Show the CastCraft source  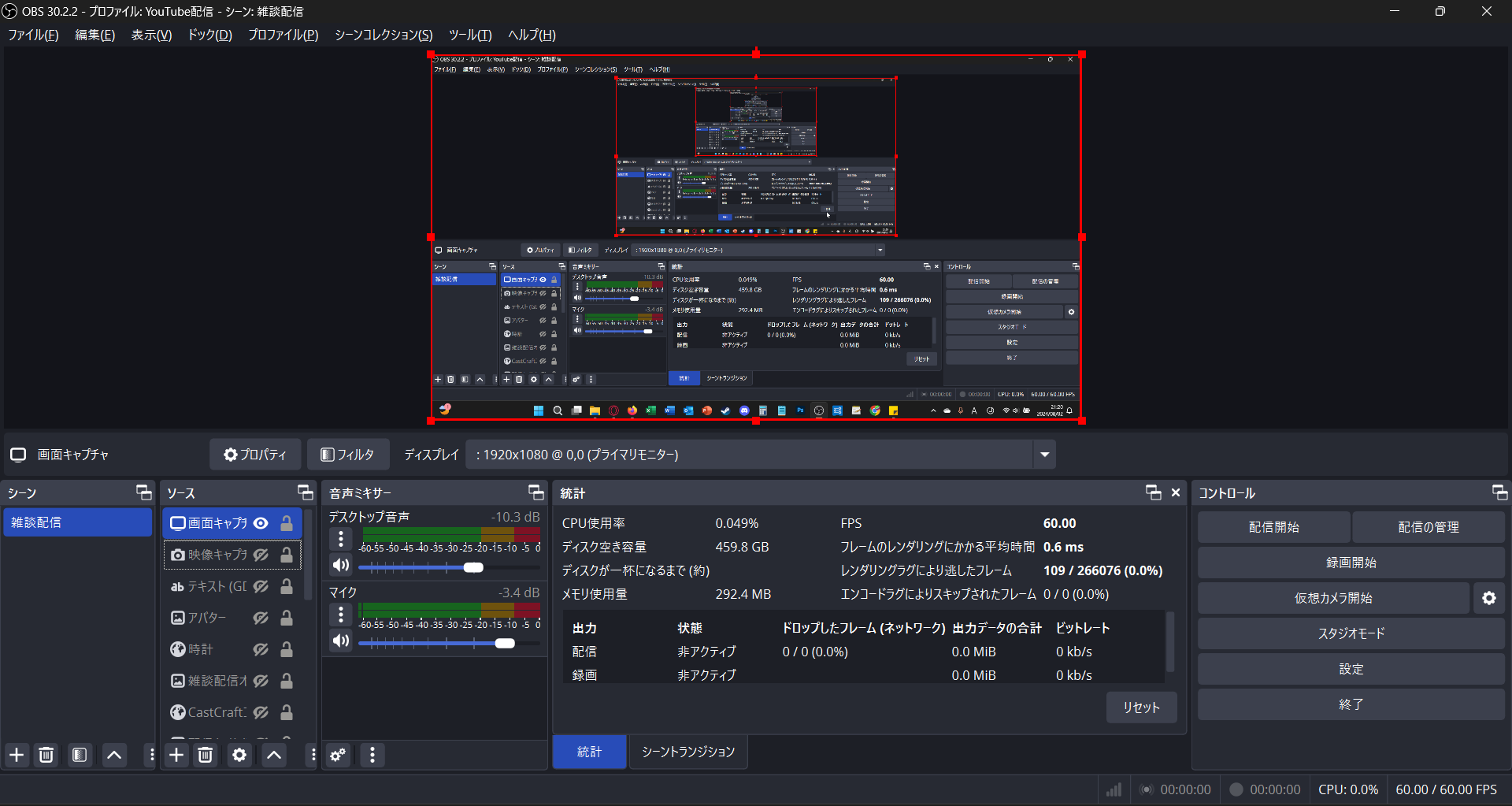click(261, 712)
